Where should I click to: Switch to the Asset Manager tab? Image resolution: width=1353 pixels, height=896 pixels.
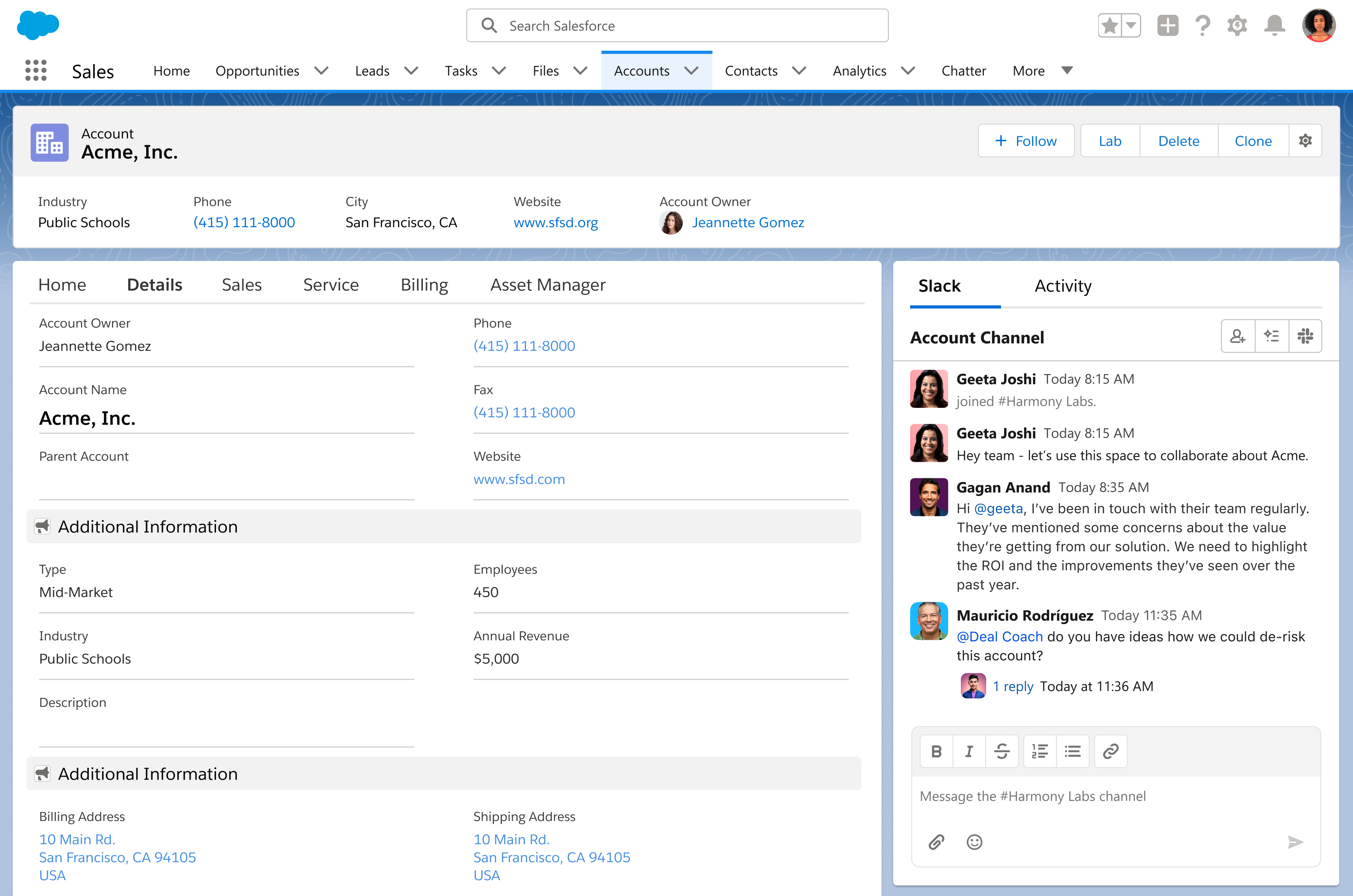coord(548,285)
